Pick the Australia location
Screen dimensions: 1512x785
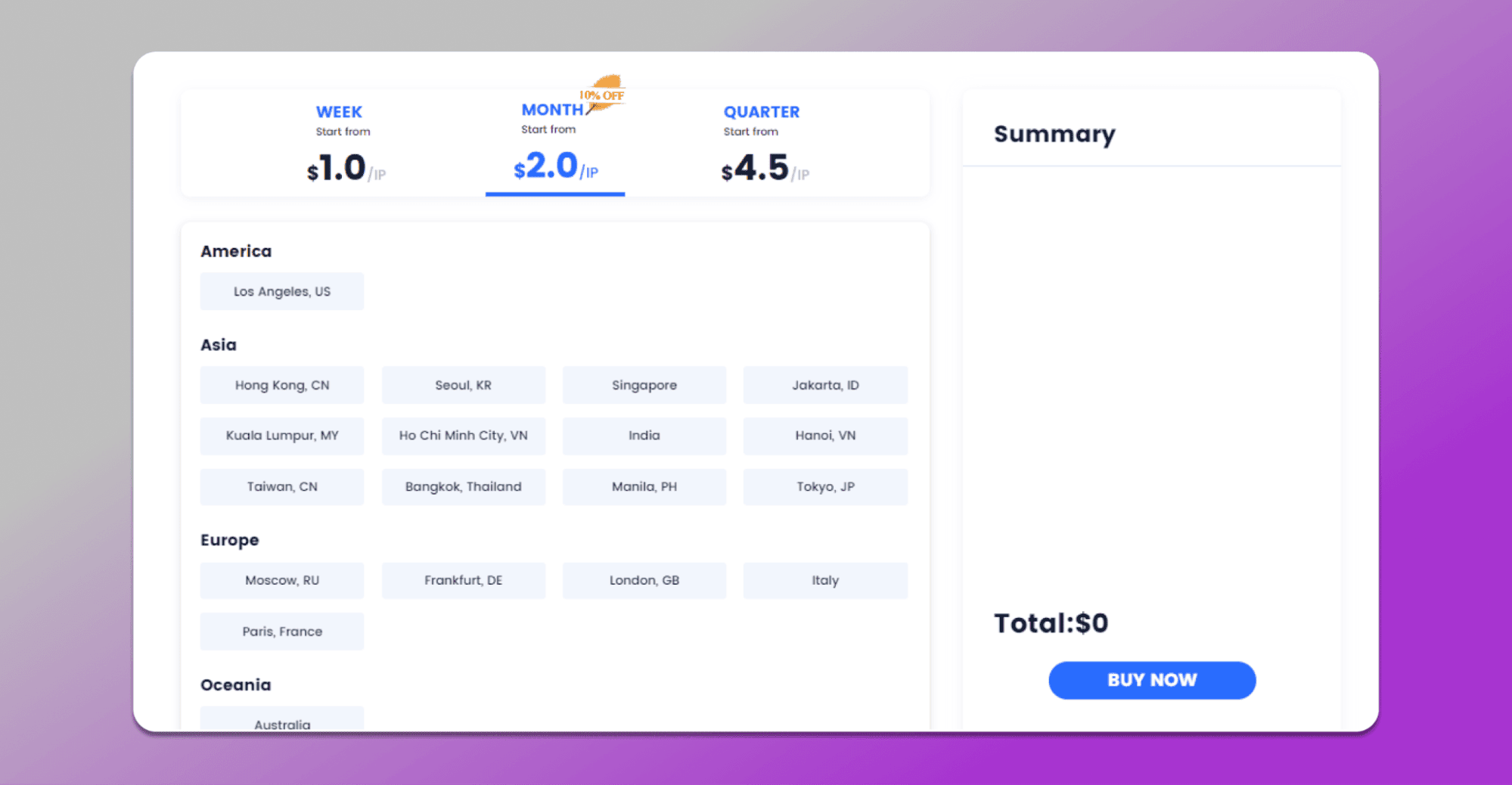coord(282,719)
